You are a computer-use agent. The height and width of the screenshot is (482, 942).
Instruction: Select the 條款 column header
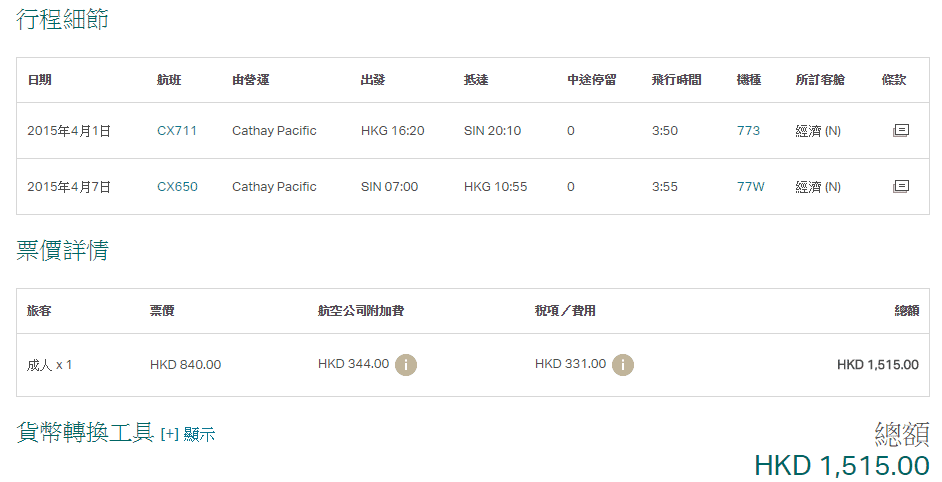tap(894, 80)
